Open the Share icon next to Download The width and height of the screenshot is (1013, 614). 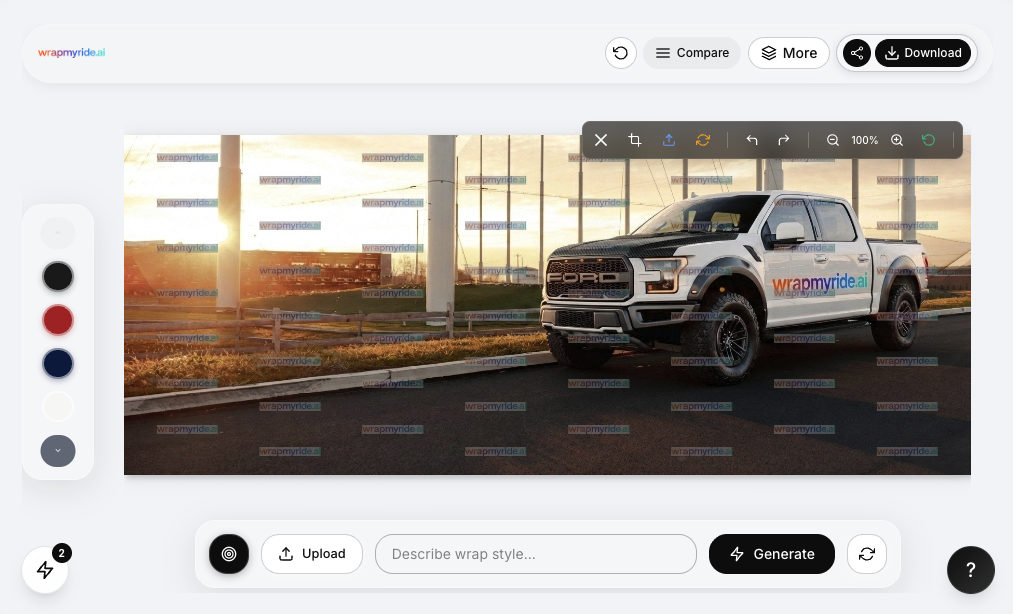[x=856, y=52]
